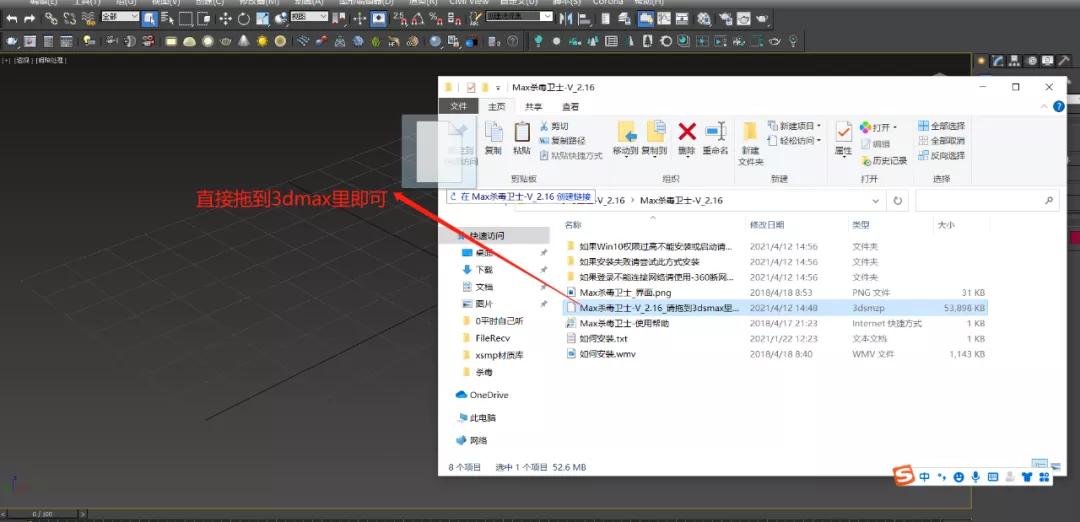1080x522 pixels.
Task: Click 全部选择 in the select group
Action: pos(942,126)
